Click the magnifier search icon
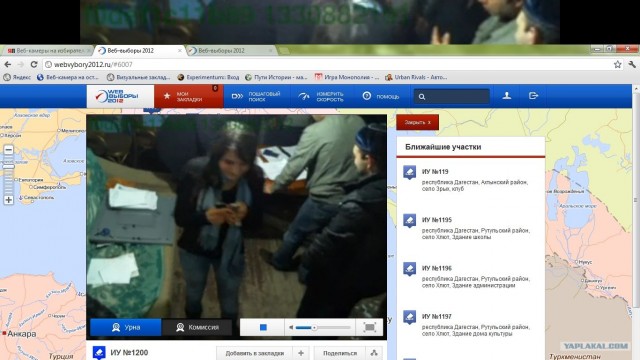The height and width of the screenshot is (360, 640). [x=422, y=97]
